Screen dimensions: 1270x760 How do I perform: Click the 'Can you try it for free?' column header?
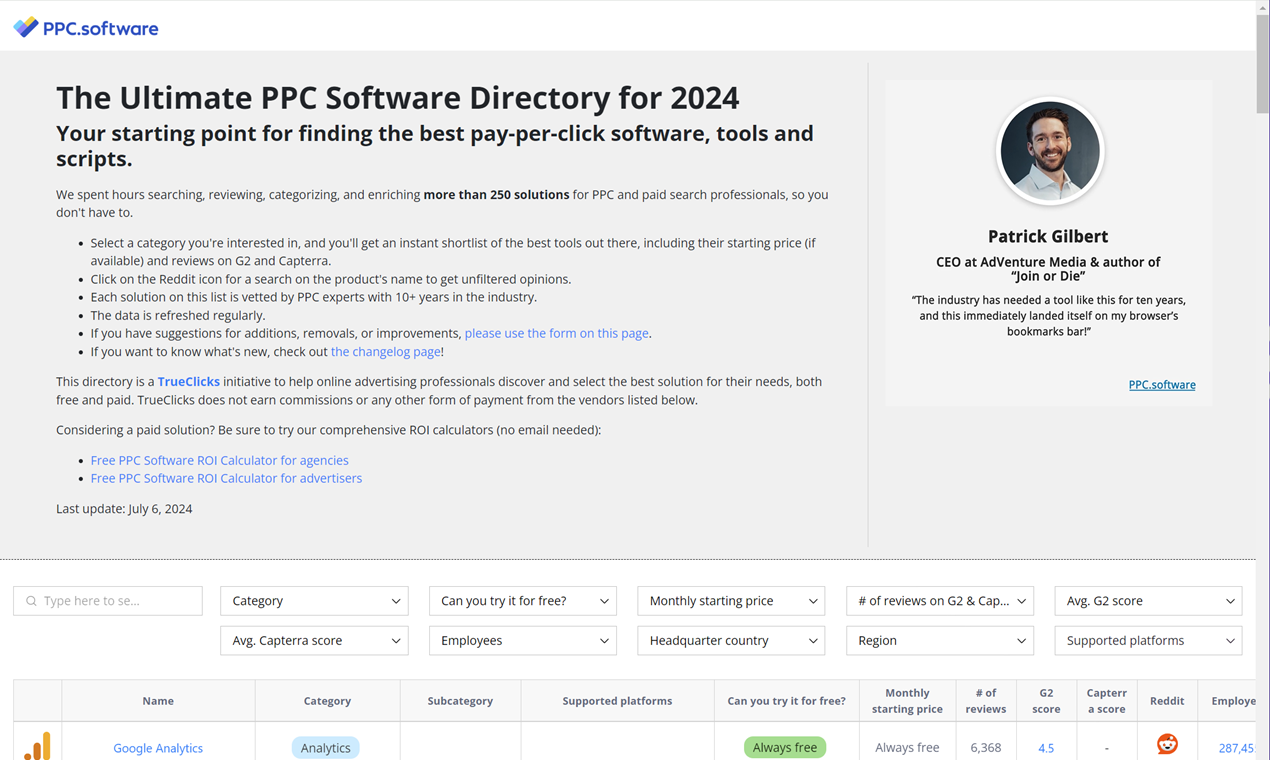786,701
